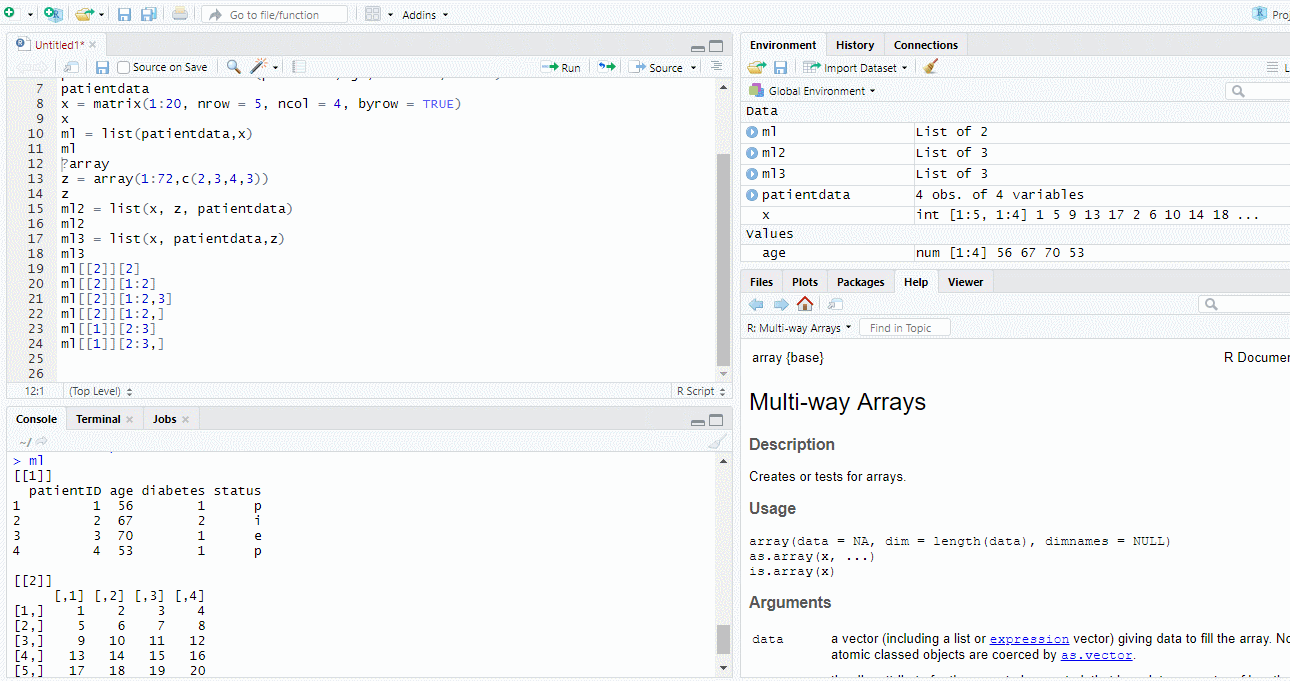Toggle the Source on Save checkbox

point(124,67)
